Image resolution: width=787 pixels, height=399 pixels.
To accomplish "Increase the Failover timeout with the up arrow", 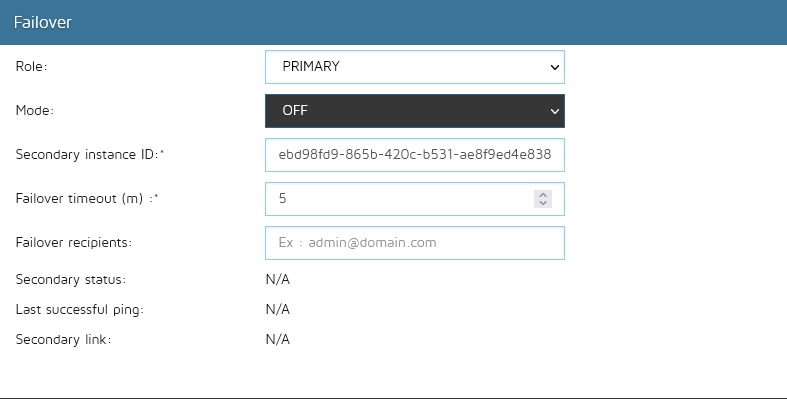I will click(543, 195).
